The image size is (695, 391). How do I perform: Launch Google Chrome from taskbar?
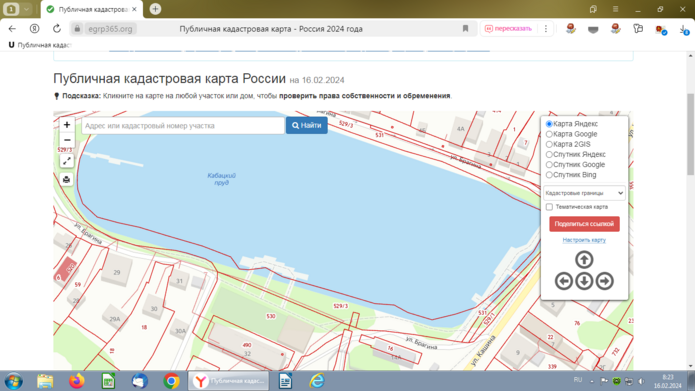171,381
